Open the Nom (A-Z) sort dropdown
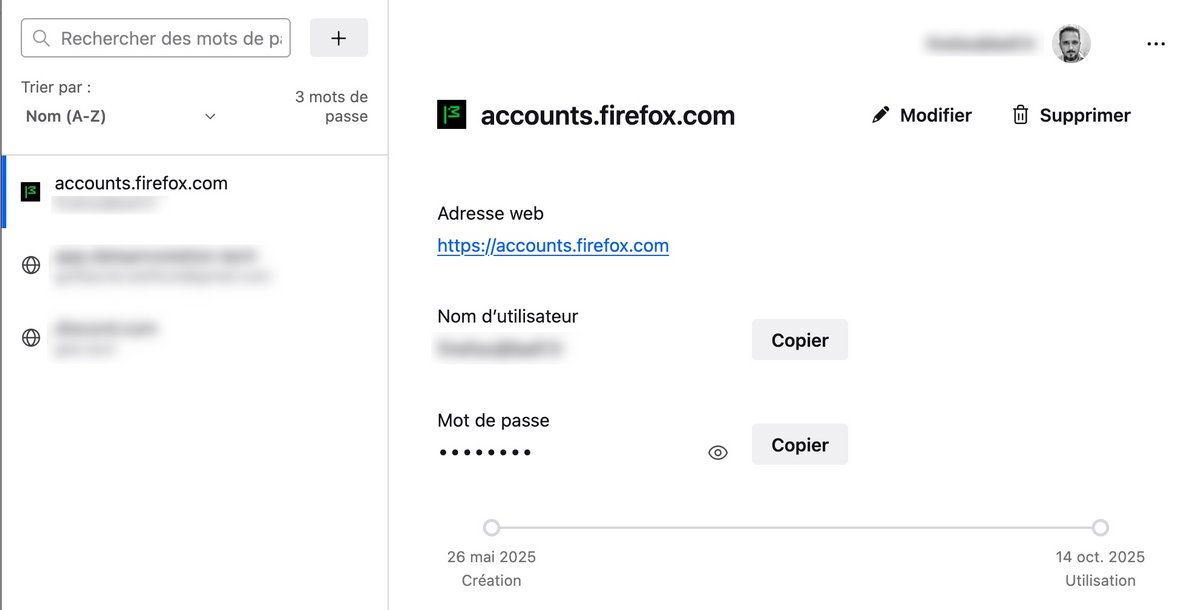 pyautogui.click(x=120, y=116)
